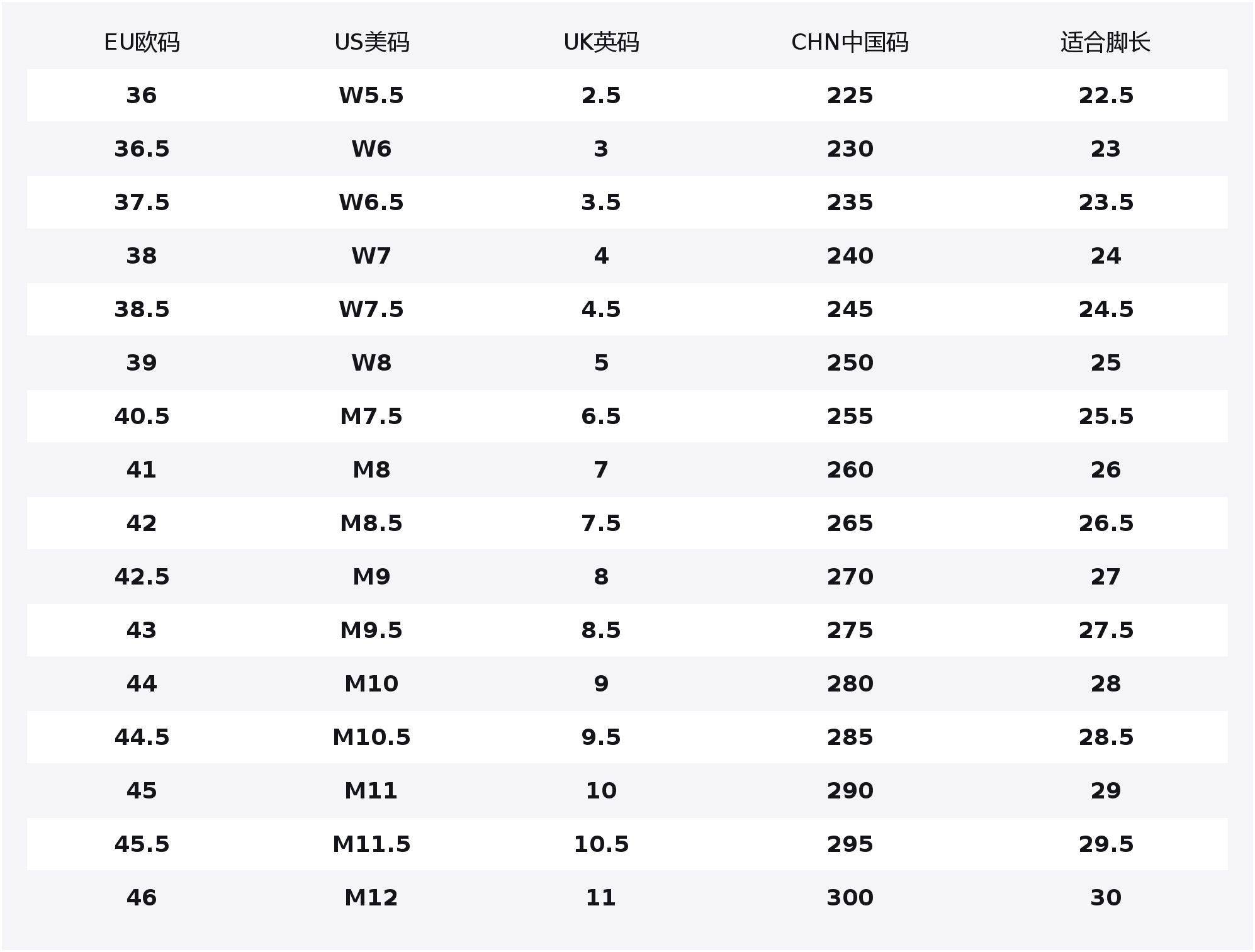1255x952 pixels.
Task: Select the US美码 column header
Action: [371, 42]
